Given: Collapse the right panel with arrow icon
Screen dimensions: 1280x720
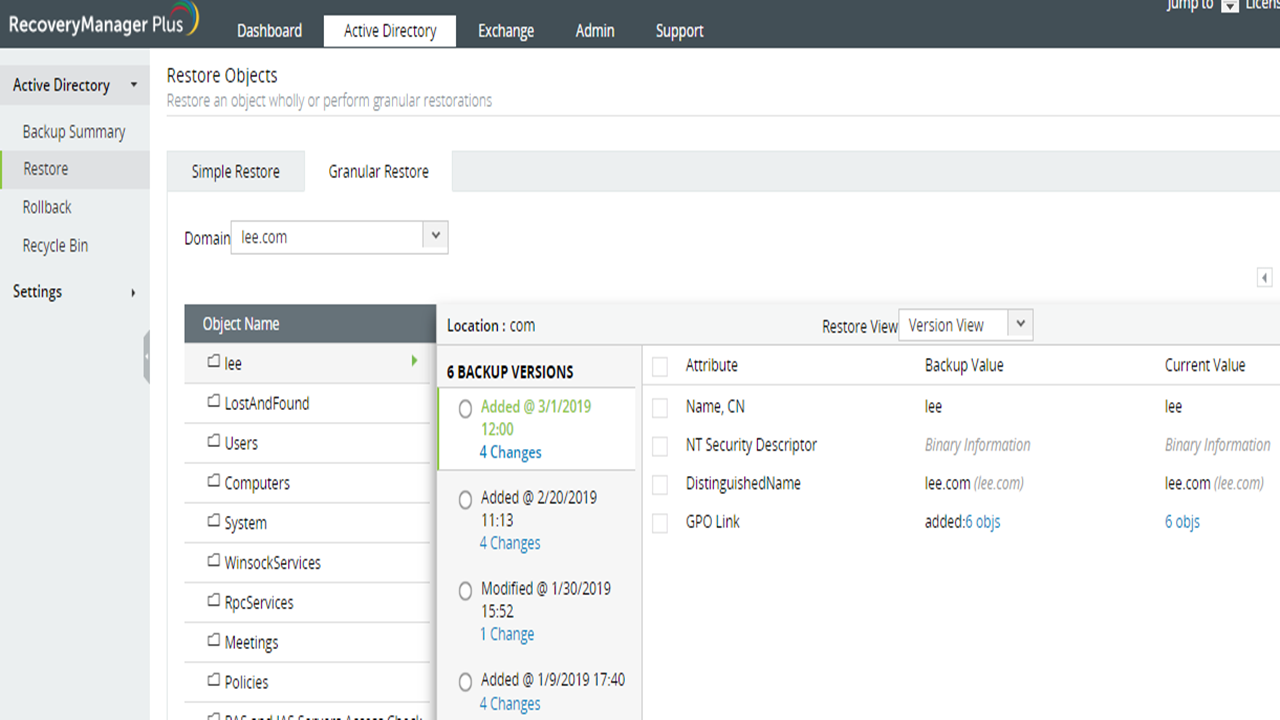Looking at the screenshot, I should tap(1264, 278).
